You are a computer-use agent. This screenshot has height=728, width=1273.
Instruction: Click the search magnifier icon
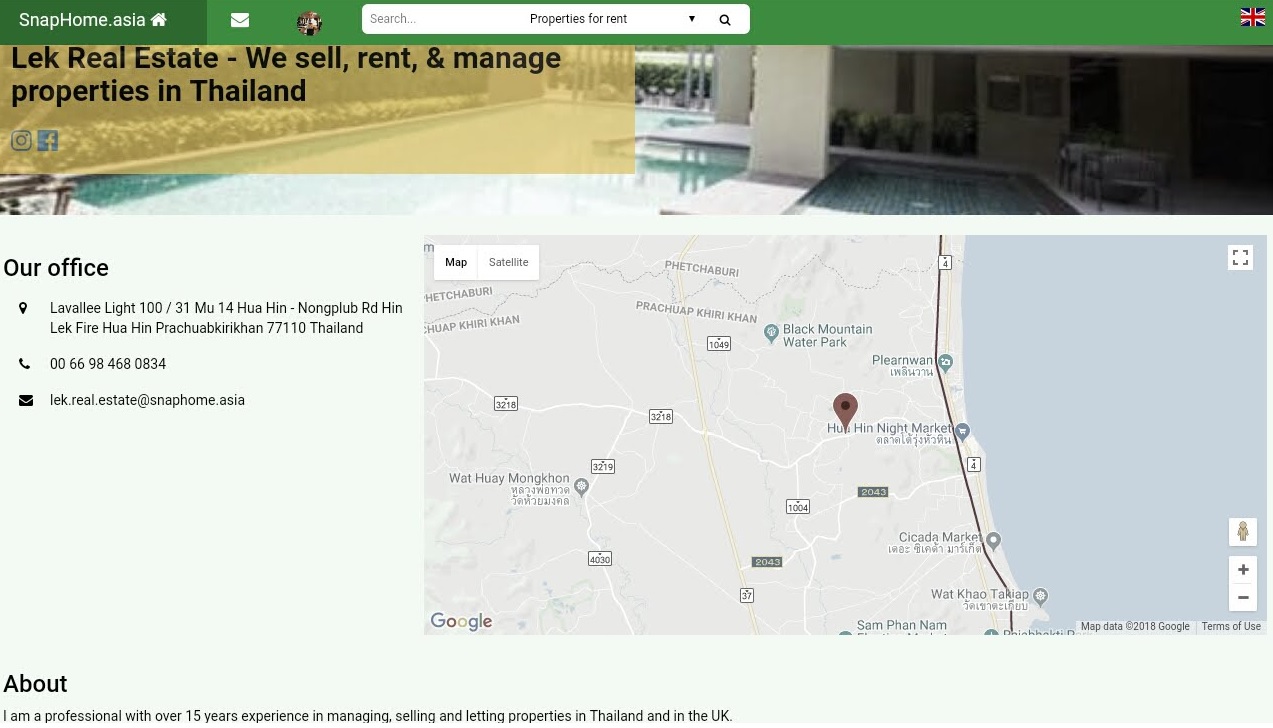tap(725, 19)
